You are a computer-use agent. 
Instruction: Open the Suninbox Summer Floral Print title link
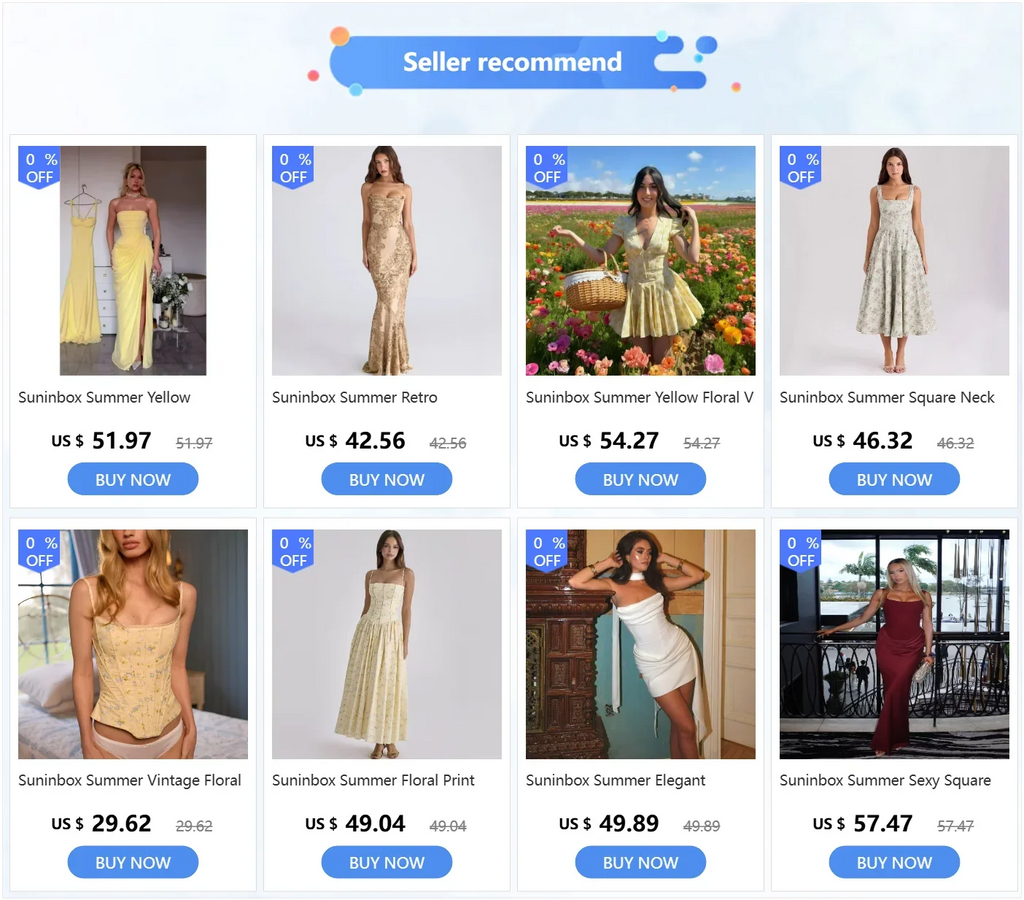(373, 780)
